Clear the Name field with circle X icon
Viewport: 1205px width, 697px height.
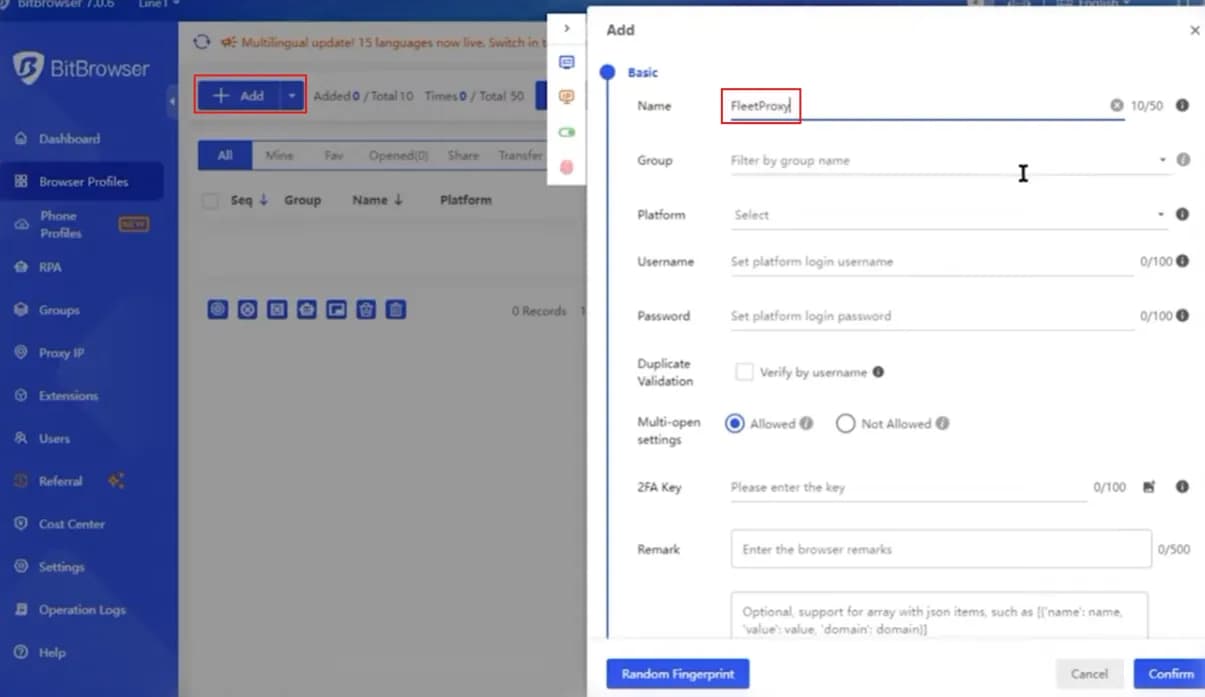1116,105
